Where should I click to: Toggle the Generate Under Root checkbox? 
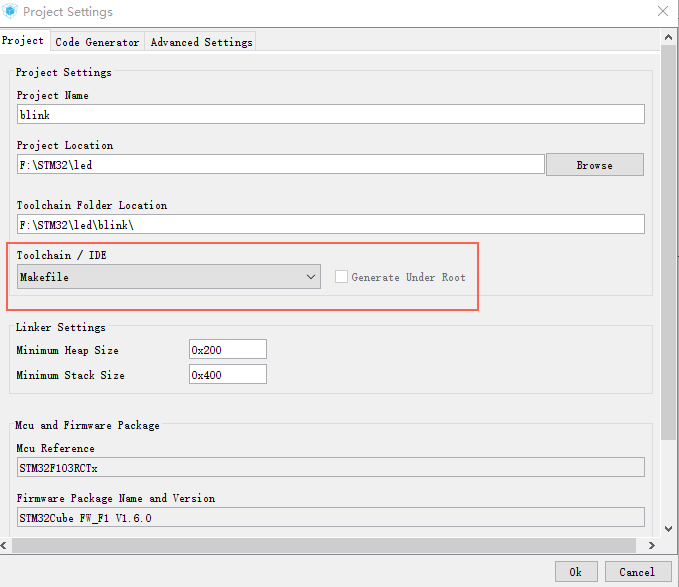pyautogui.click(x=341, y=277)
